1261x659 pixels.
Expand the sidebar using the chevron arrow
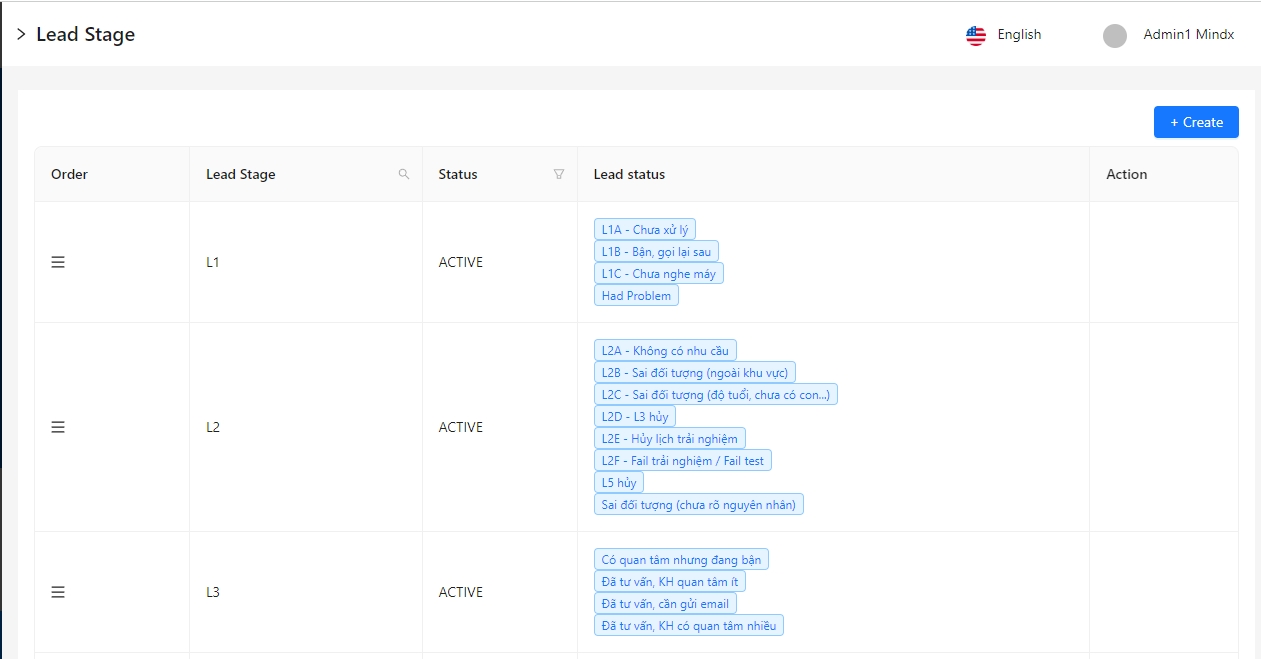(x=21, y=35)
